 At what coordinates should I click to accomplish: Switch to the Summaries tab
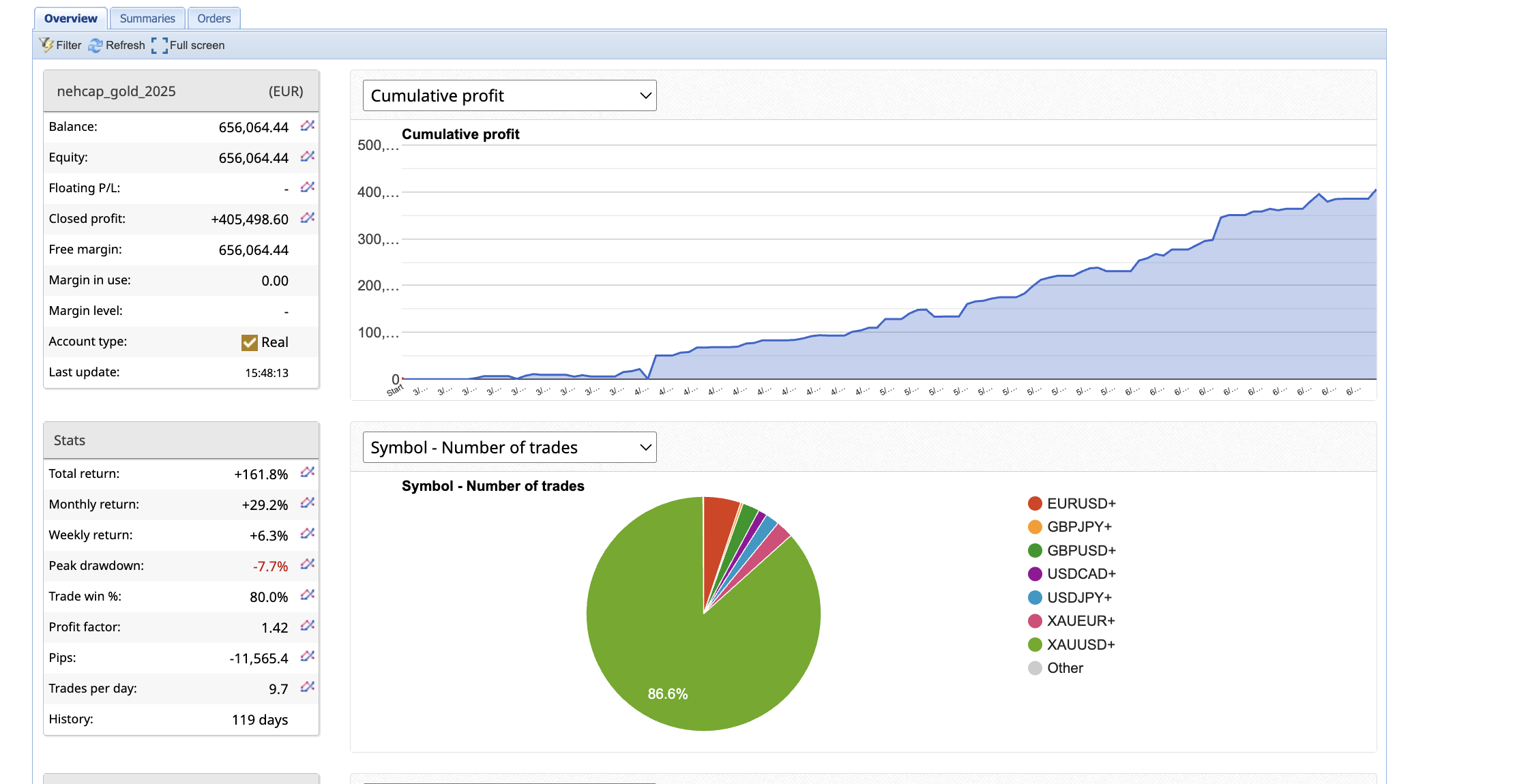tap(147, 18)
